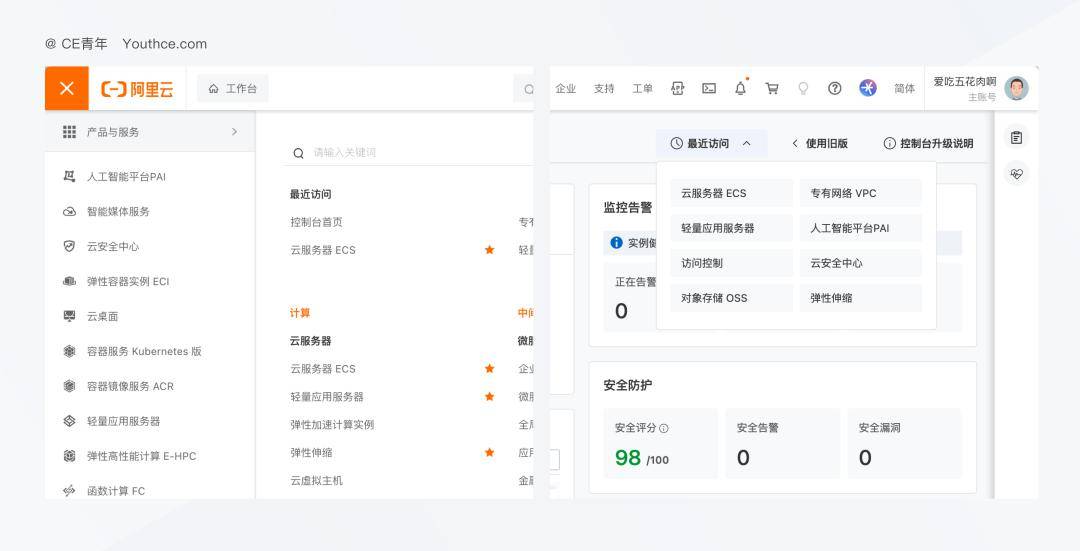
Task: Click the 98 security score value
Action: [627, 457]
